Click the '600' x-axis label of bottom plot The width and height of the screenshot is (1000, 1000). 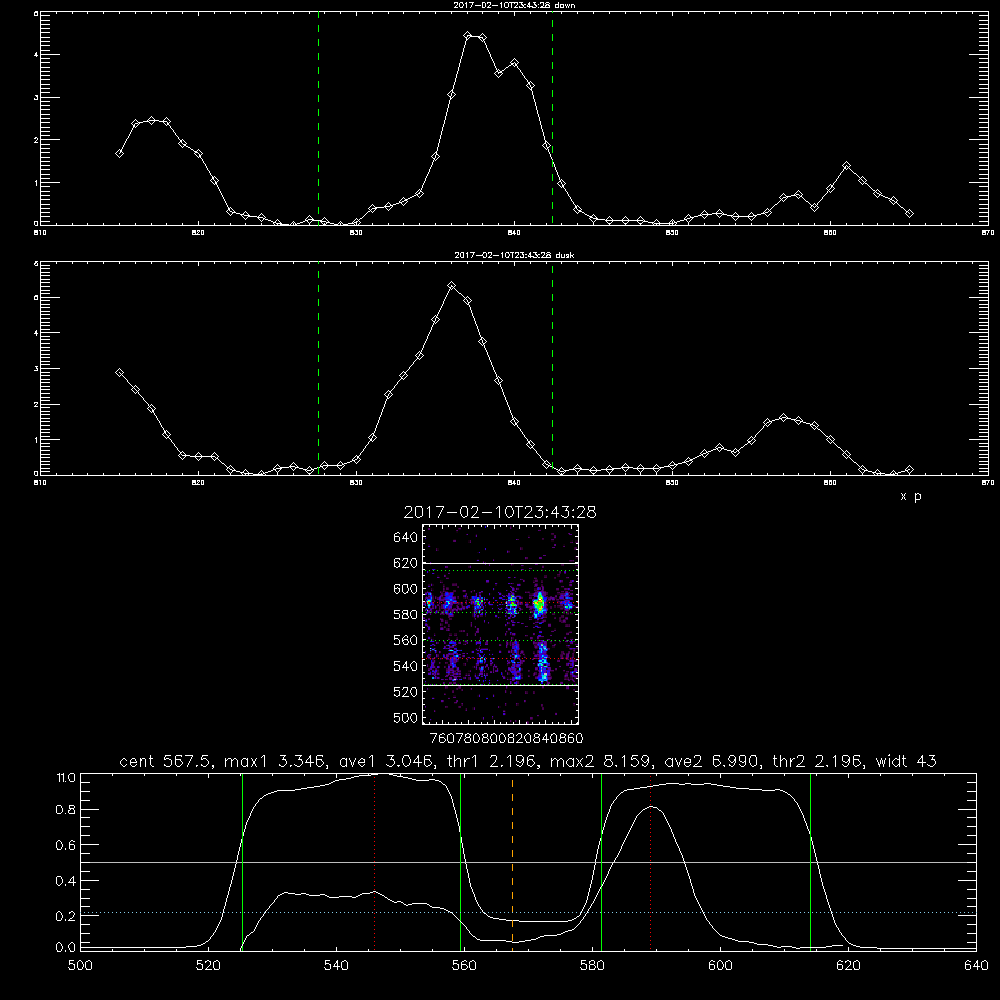[x=721, y=965]
